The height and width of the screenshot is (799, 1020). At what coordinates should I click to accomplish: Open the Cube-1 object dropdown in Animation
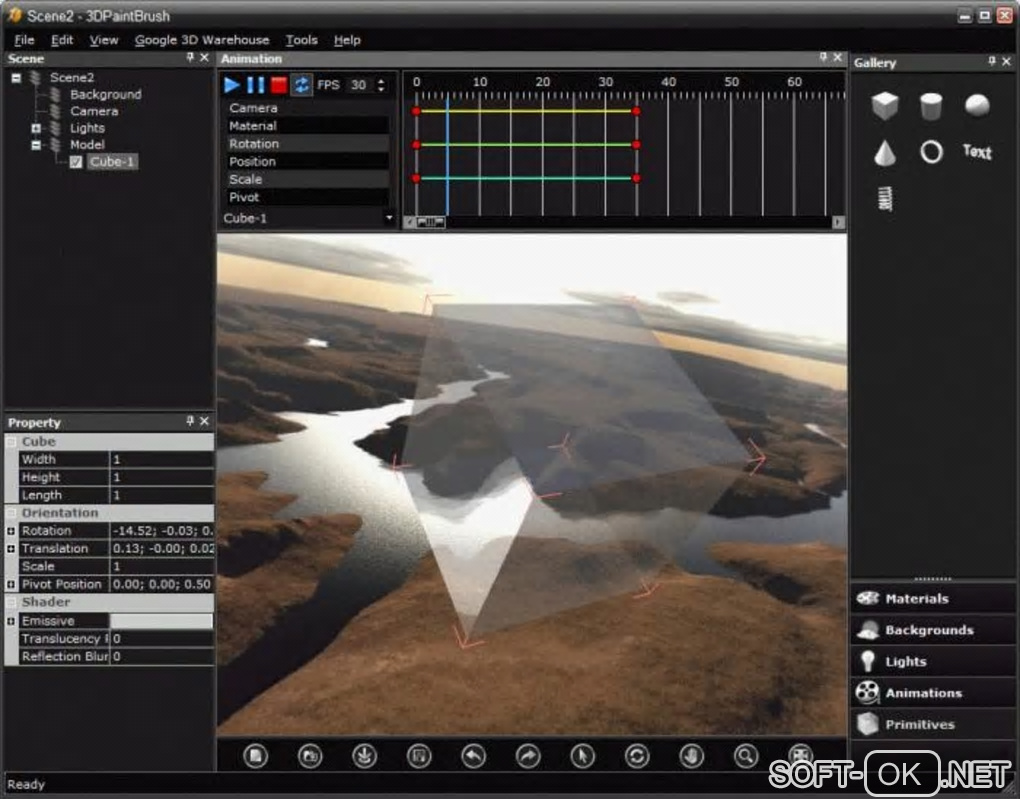389,218
